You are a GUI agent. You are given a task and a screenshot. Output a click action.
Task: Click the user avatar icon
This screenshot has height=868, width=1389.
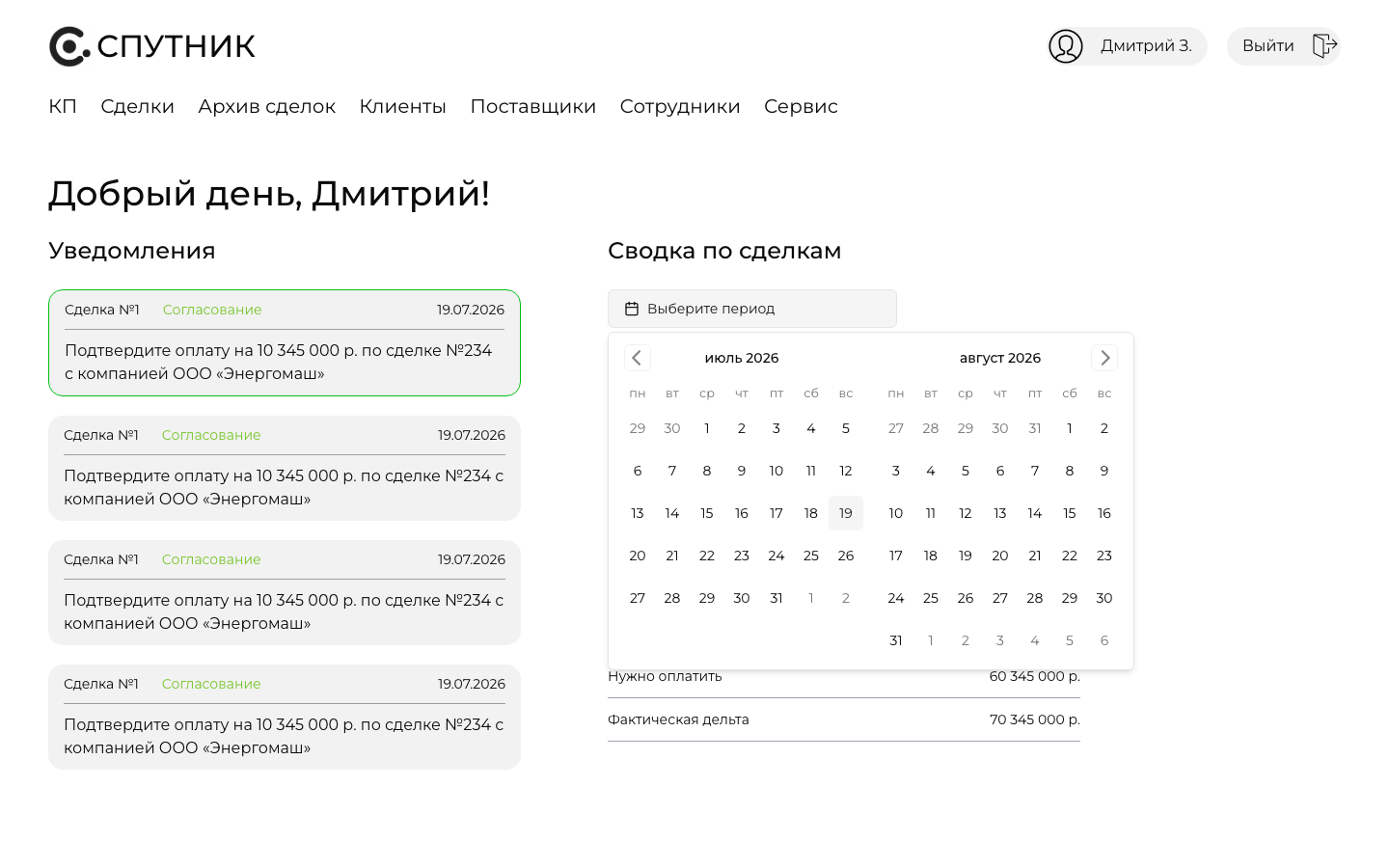[1066, 46]
